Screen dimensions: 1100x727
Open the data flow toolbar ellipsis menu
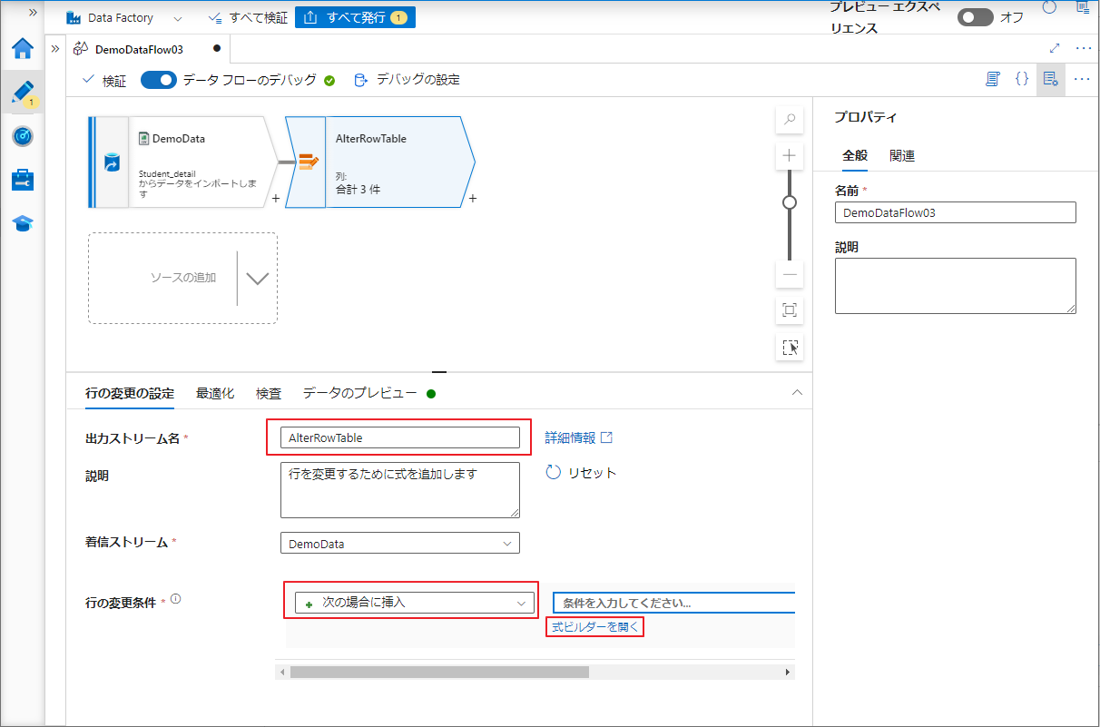pyautogui.click(x=1082, y=79)
